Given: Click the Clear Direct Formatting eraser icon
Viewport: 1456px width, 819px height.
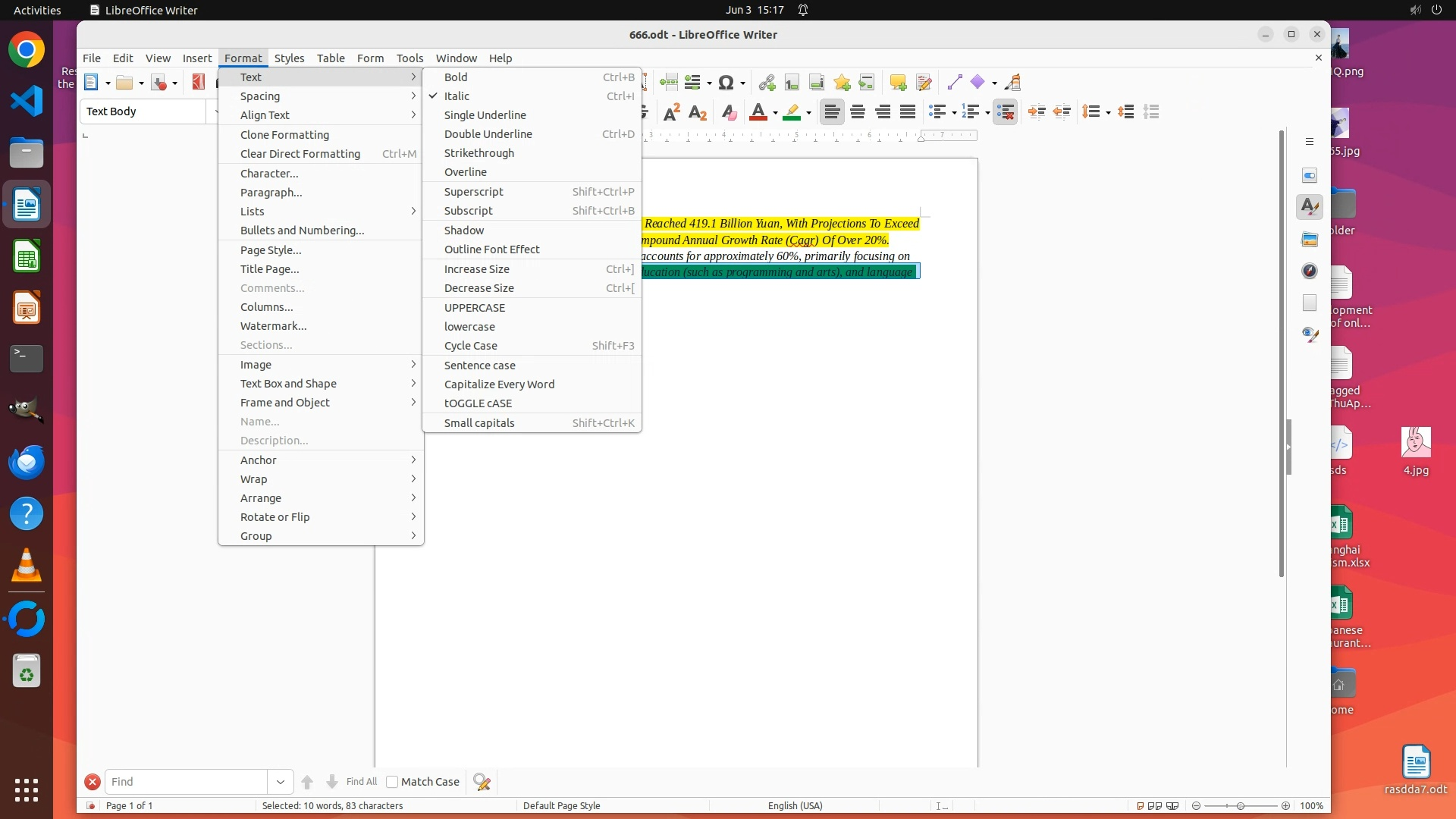Looking at the screenshot, I should click(x=729, y=112).
